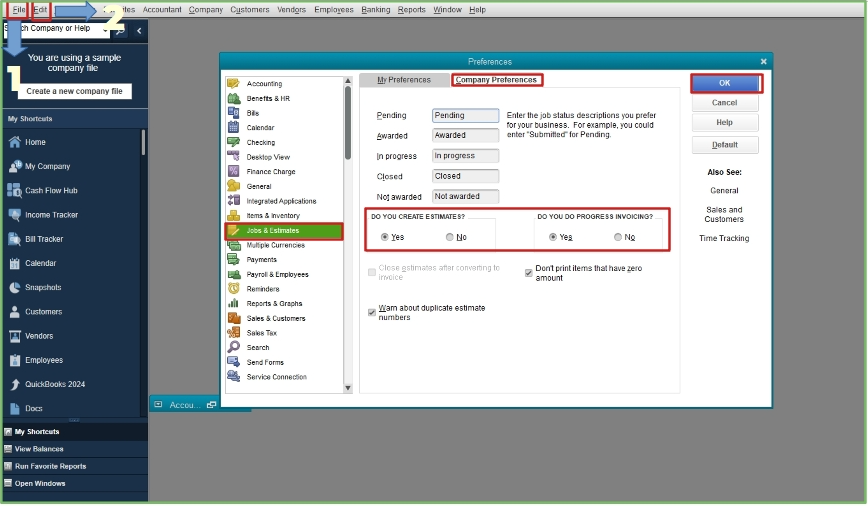Click the Default button
The image size is (868, 506).
coord(725,145)
